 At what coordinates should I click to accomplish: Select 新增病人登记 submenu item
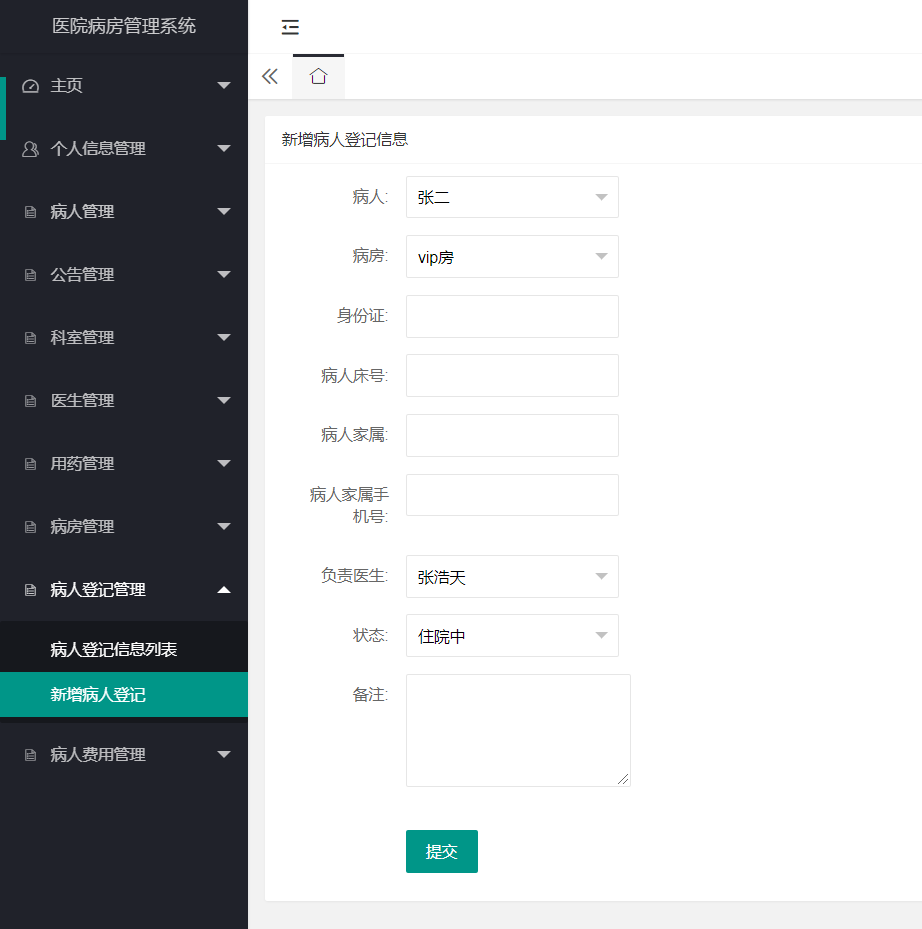click(124, 694)
